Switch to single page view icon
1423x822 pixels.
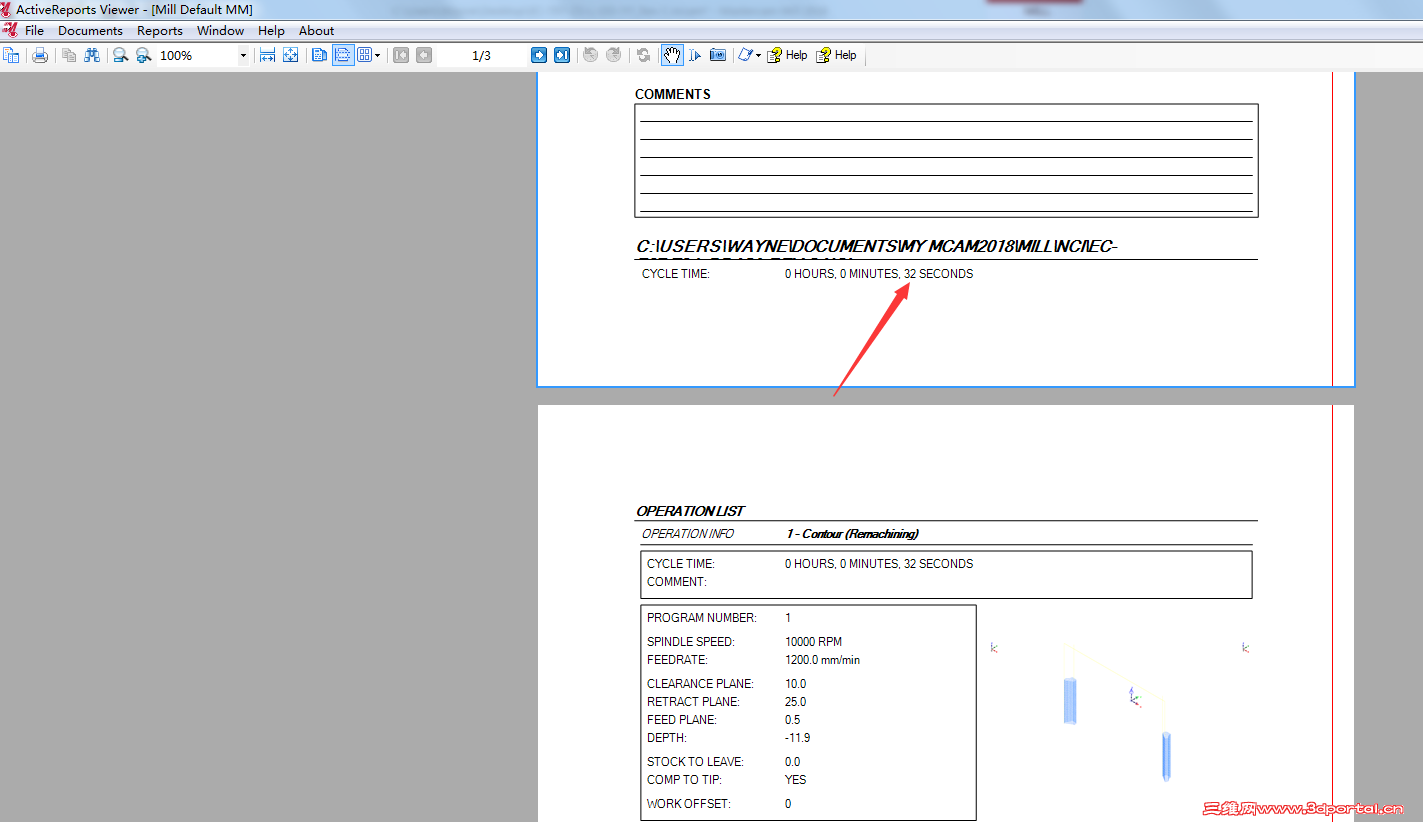(x=319, y=55)
